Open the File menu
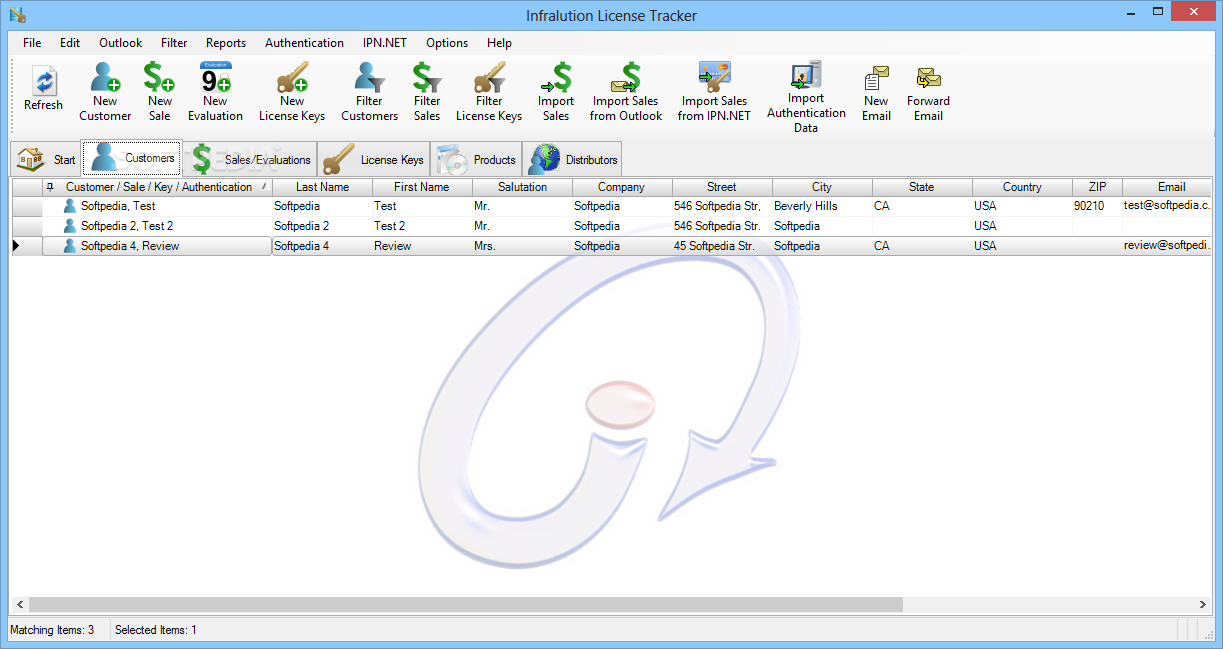This screenshot has width=1223, height=649. [x=32, y=43]
